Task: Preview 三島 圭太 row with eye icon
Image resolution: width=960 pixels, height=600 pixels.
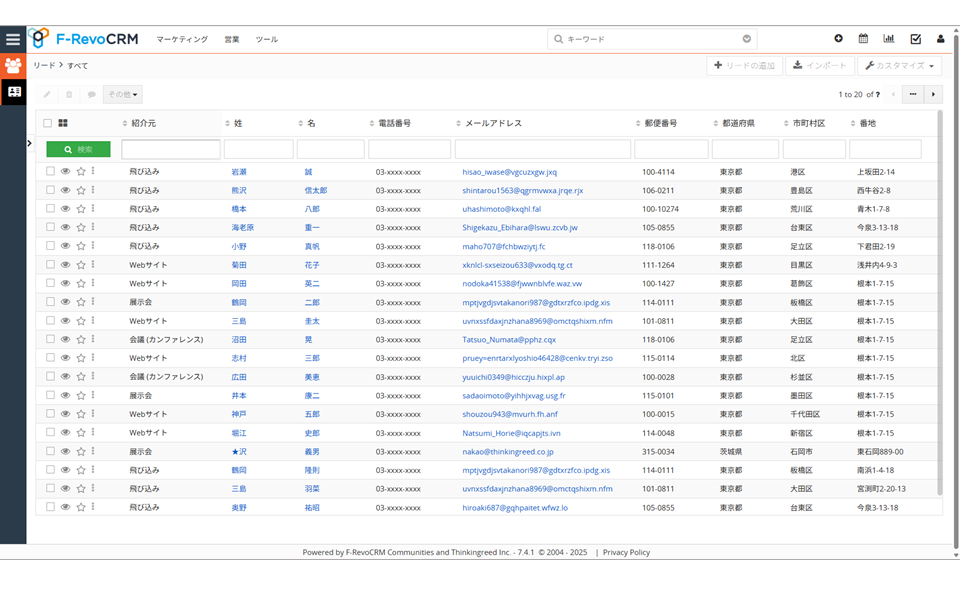Action: click(x=66, y=321)
